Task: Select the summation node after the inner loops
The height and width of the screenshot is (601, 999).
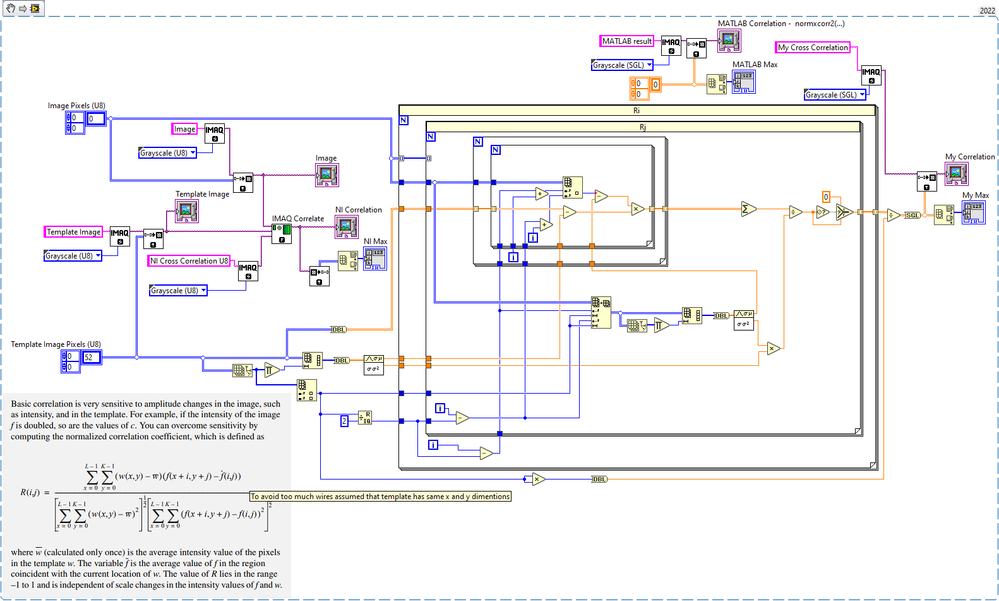Action: click(x=748, y=208)
